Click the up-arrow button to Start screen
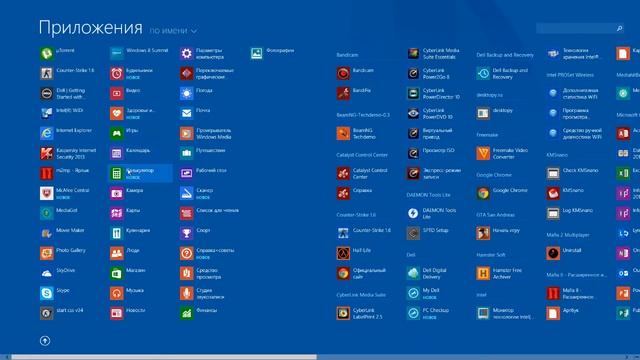640x360 pixels. point(45,340)
